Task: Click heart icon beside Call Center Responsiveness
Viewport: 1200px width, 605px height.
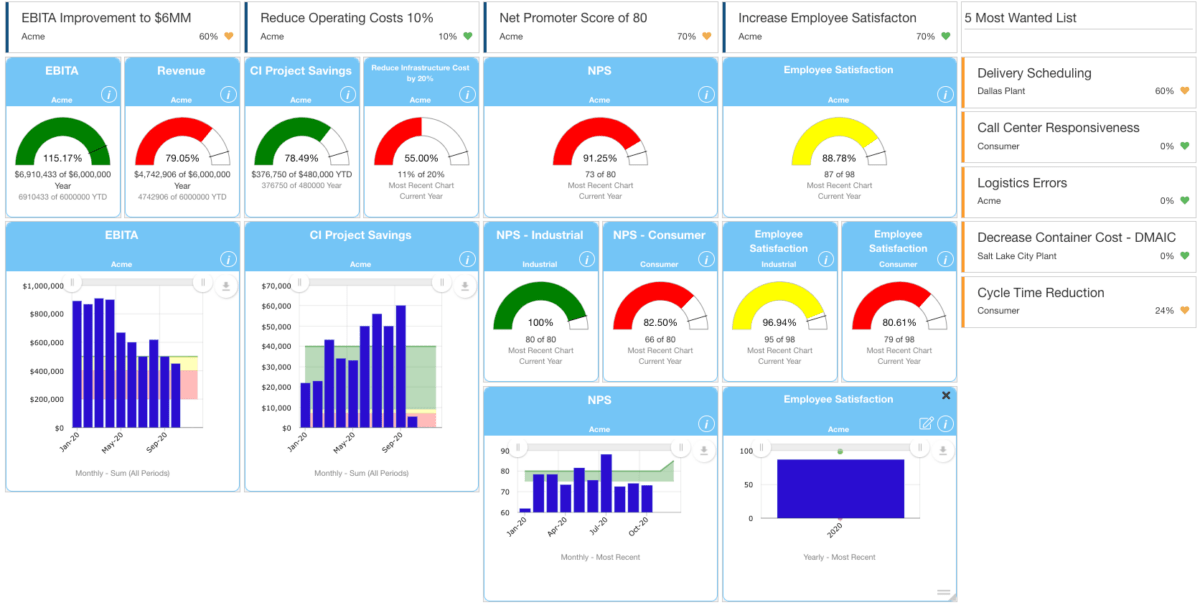Action: click(1184, 146)
